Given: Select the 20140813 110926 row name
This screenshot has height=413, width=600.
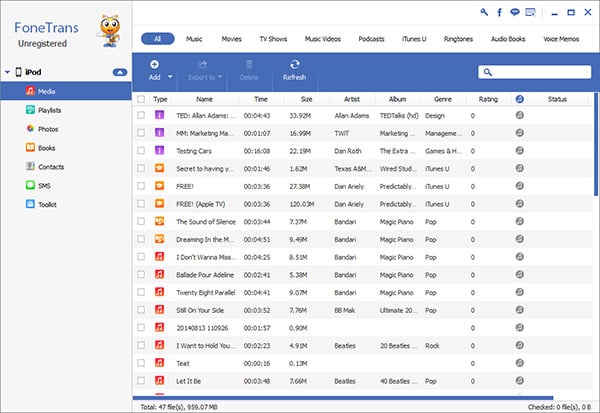Looking at the screenshot, I should (x=202, y=328).
